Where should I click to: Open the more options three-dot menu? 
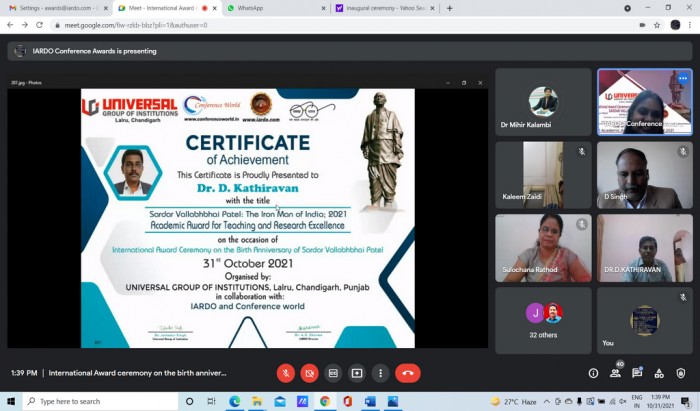(380, 373)
